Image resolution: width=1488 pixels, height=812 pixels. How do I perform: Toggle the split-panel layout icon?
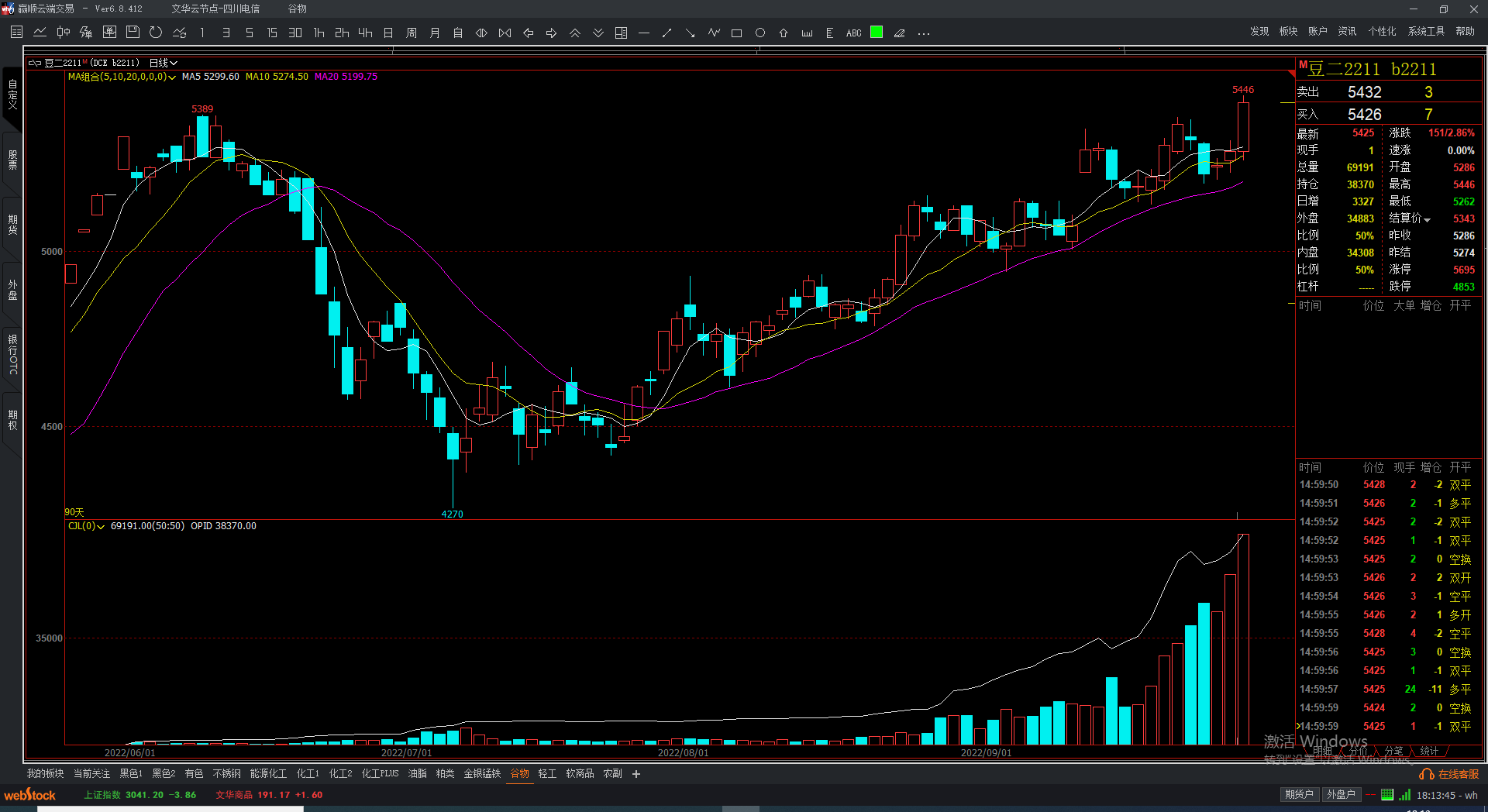point(621,33)
